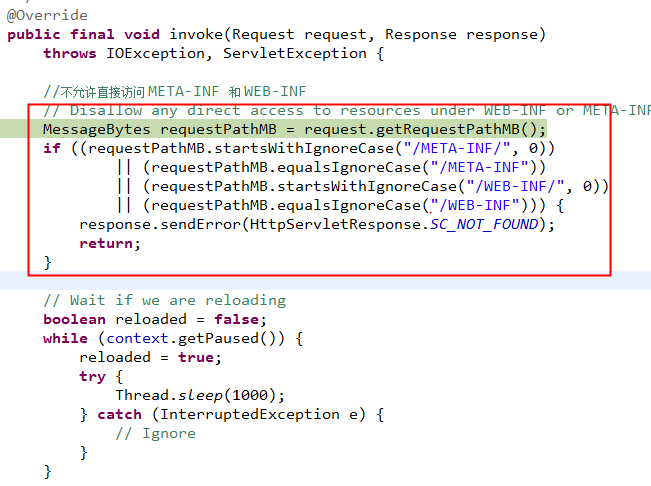Click the @Override annotation
The image size is (651, 486).
tap(47, 15)
